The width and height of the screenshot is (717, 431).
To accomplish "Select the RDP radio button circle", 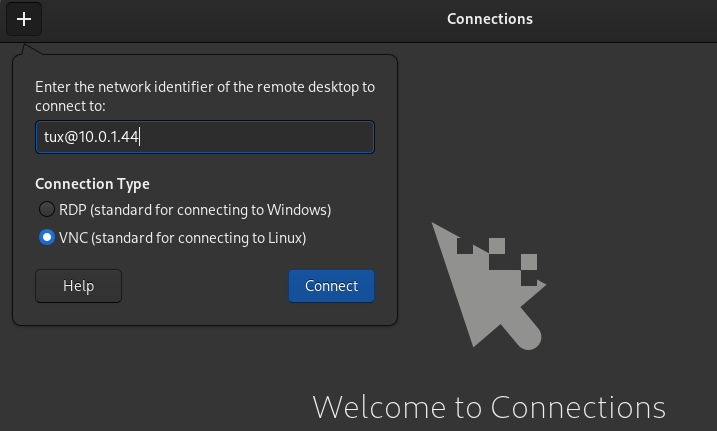I will click(x=46, y=210).
